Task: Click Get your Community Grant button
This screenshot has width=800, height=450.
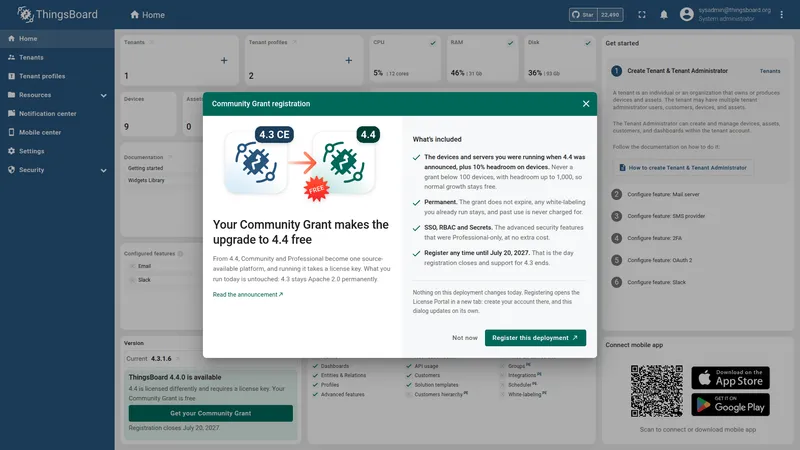Action: pos(211,413)
